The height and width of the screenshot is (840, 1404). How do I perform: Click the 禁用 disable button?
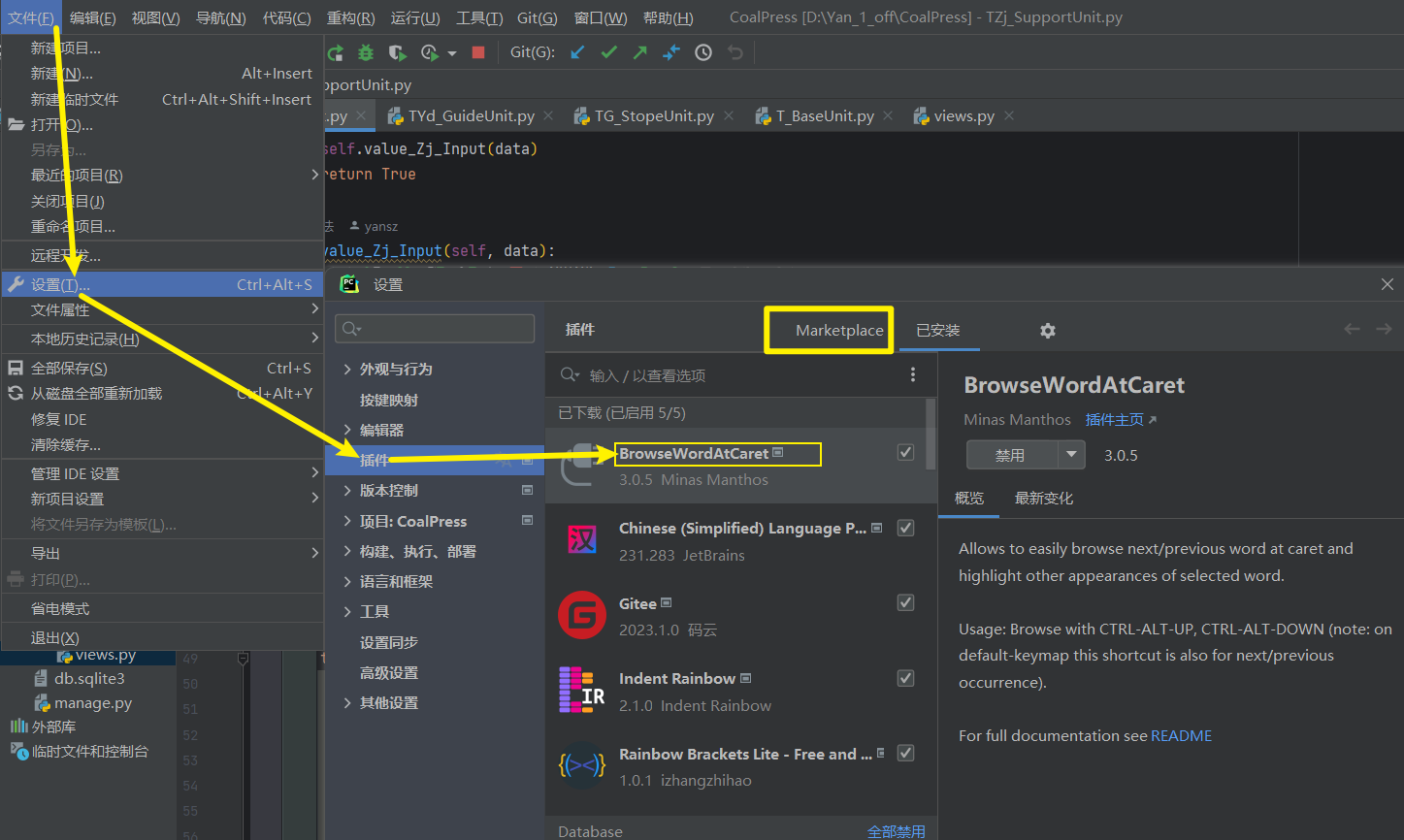pos(1013,455)
